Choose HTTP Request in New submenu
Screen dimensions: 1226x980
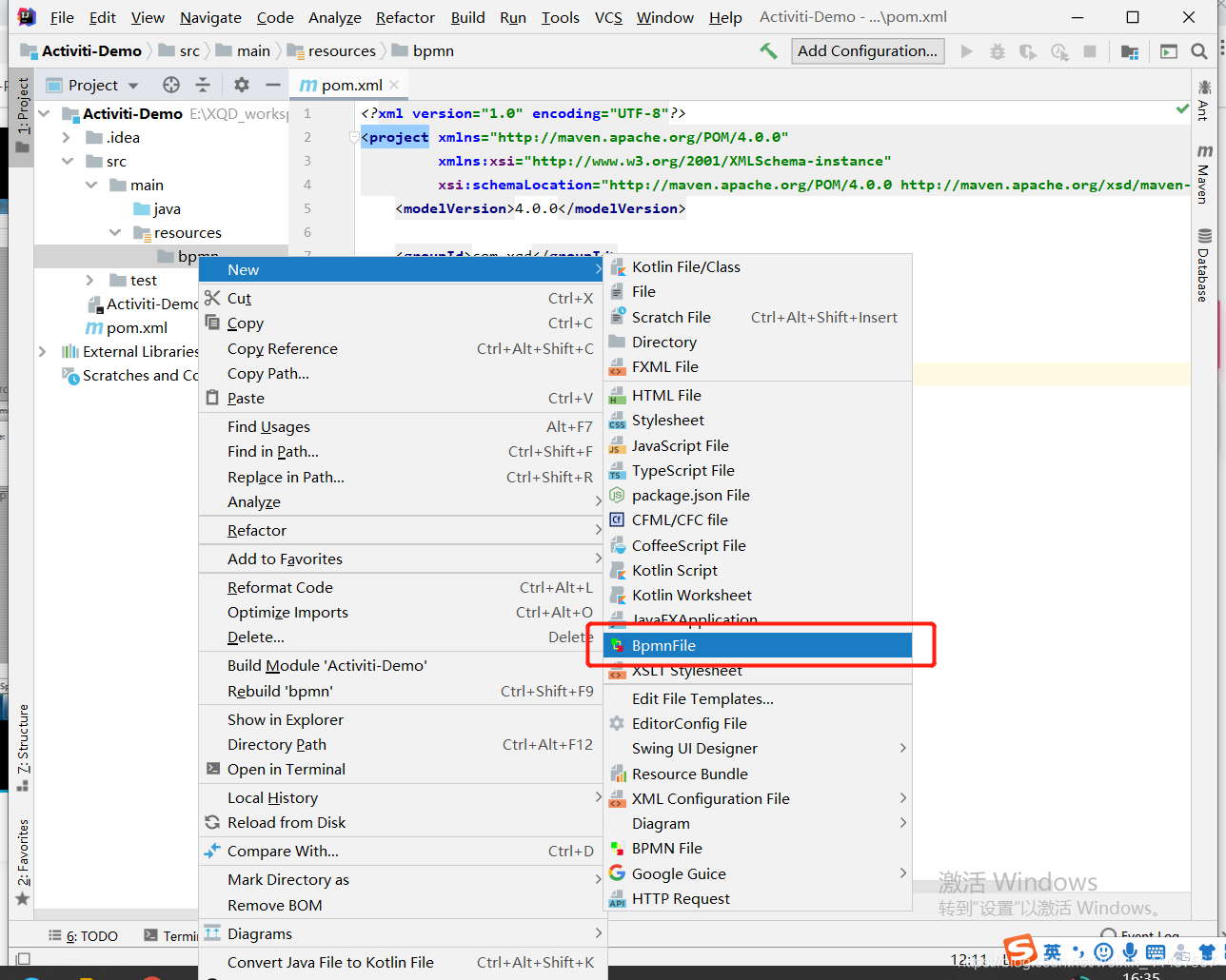(758, 898)
